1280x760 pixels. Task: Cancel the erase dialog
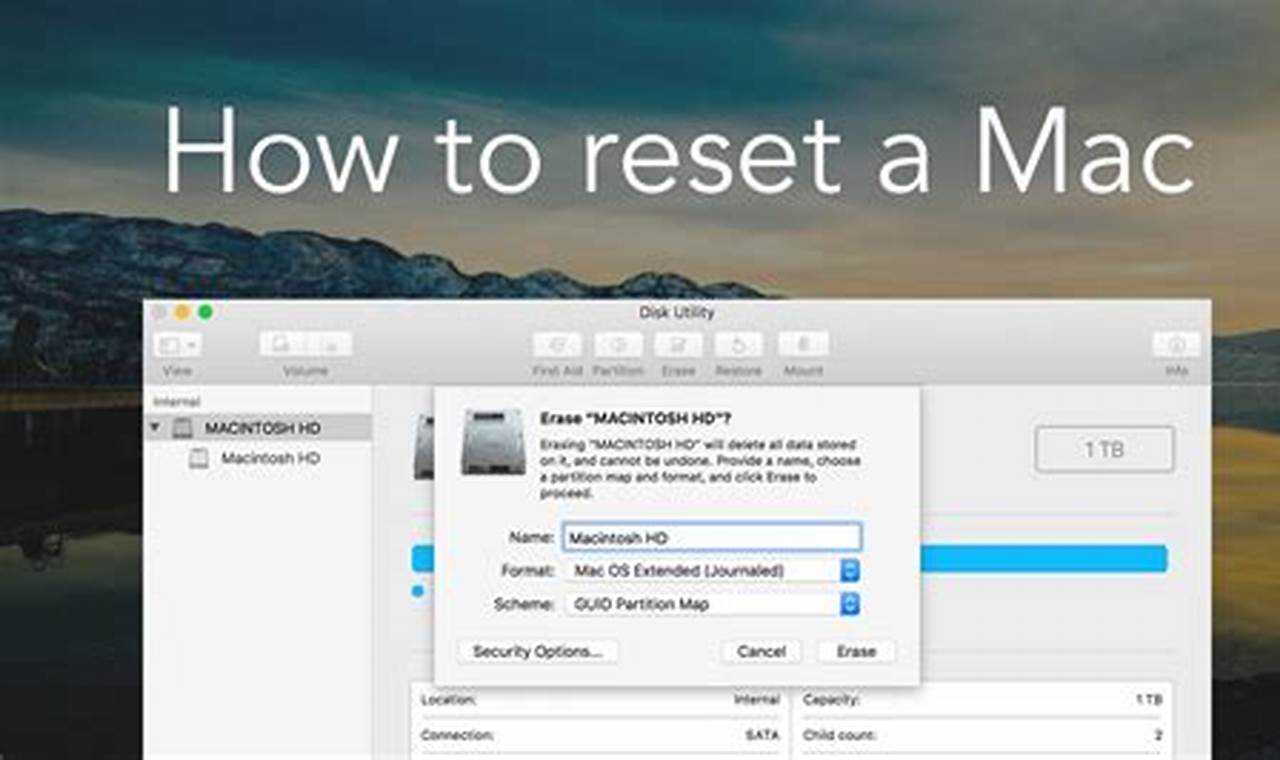pos(761,651)
